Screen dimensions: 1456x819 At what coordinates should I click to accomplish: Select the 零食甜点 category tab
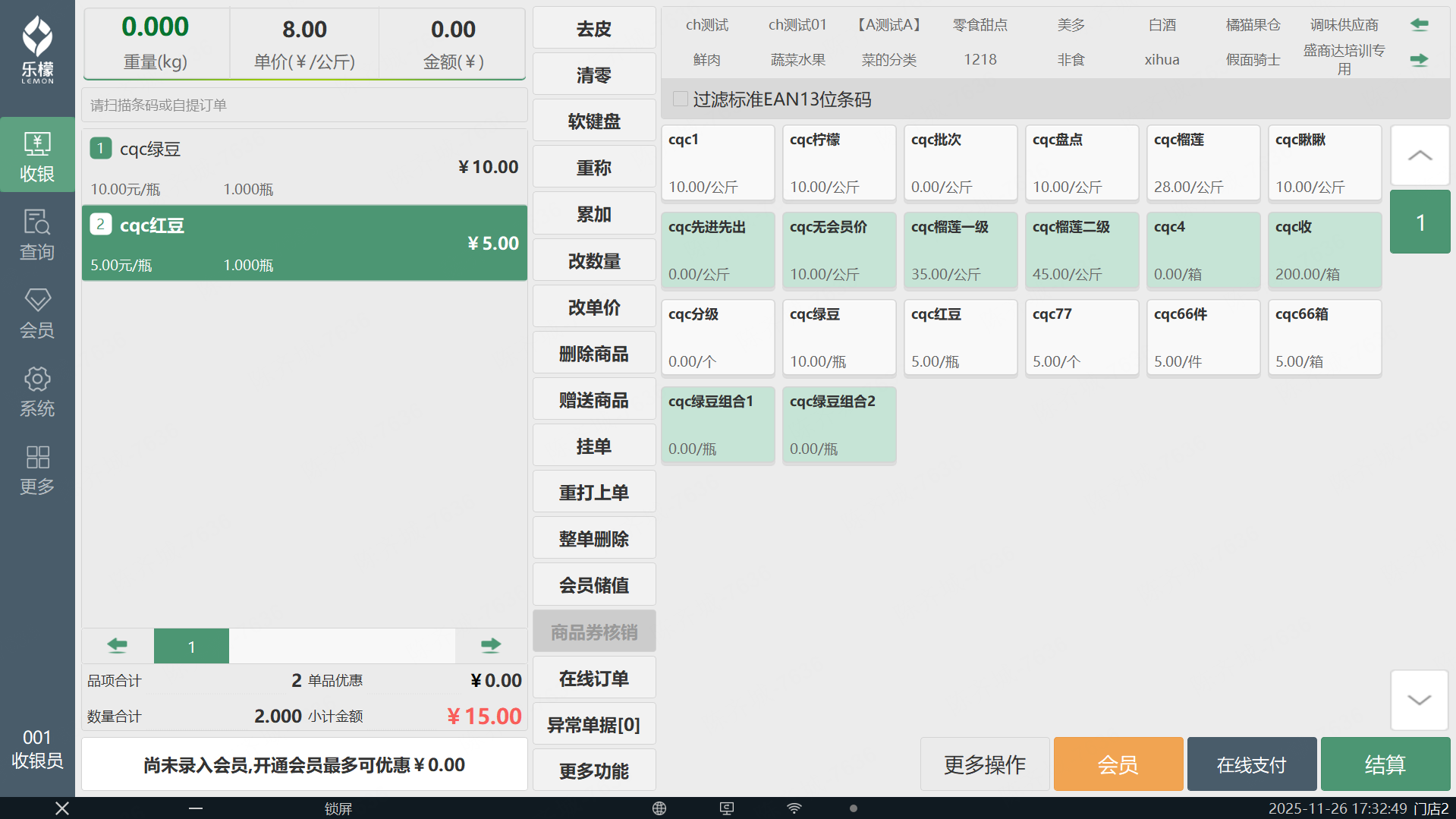(x=980, y=25)
